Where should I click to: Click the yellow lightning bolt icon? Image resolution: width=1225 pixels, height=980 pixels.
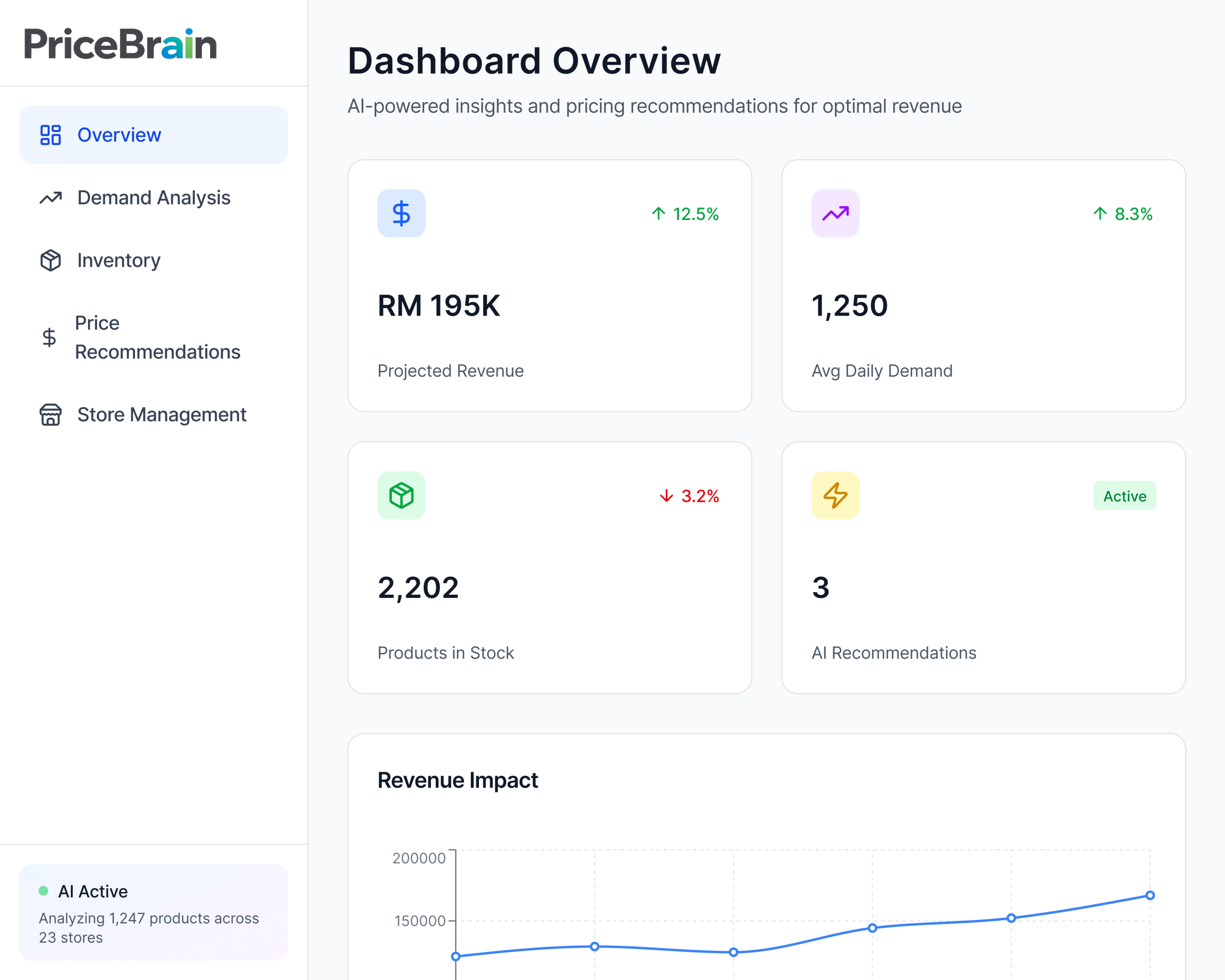835,495
